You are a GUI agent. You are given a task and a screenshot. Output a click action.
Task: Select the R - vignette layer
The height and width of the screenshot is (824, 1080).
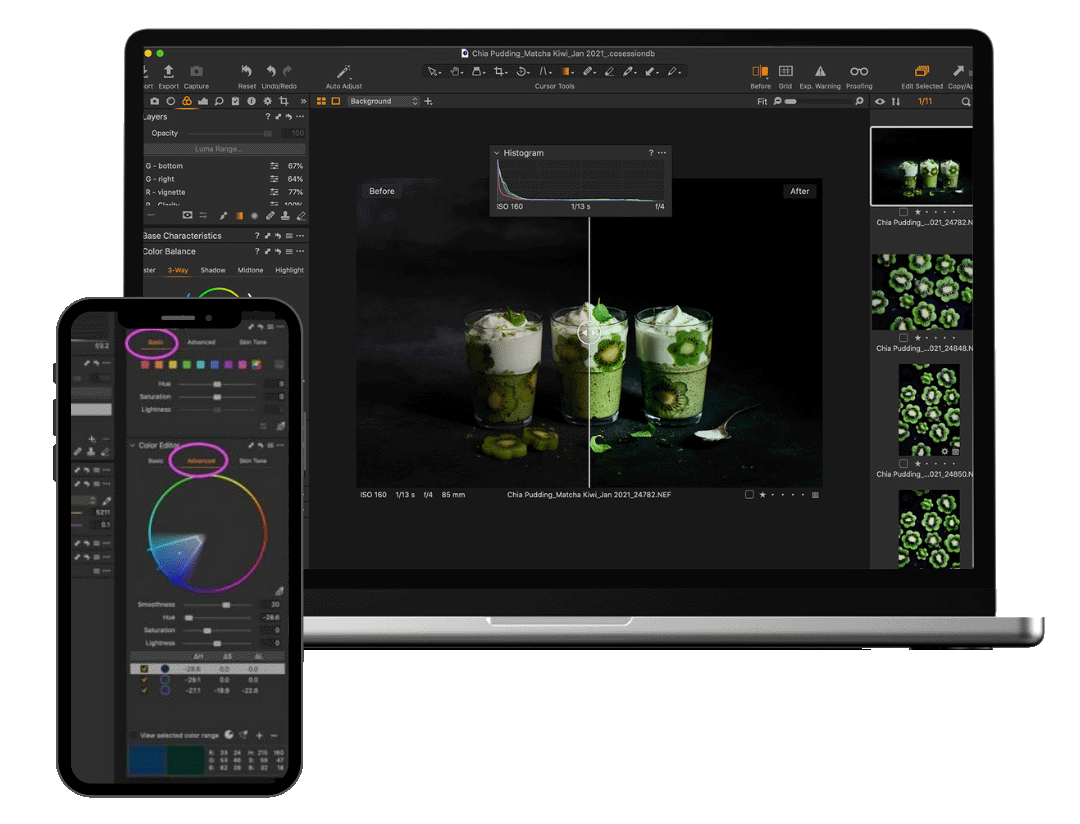pyautogui.click(x=225, y=192)
